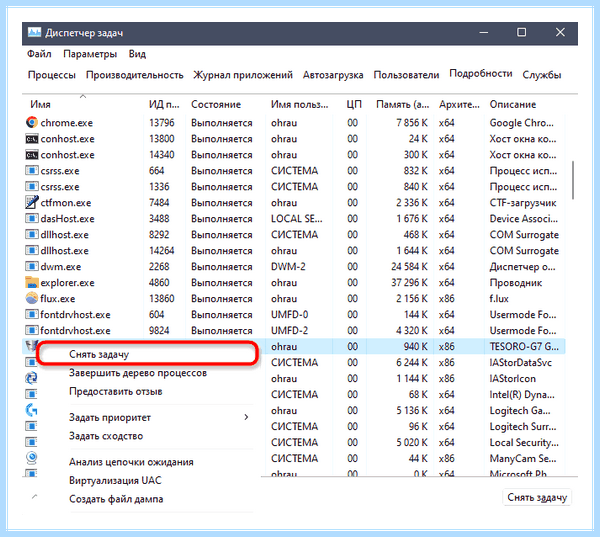This screenshot has width=600, height=537.
Task: Click the Проводник description cell
Action: pos(515,283)
